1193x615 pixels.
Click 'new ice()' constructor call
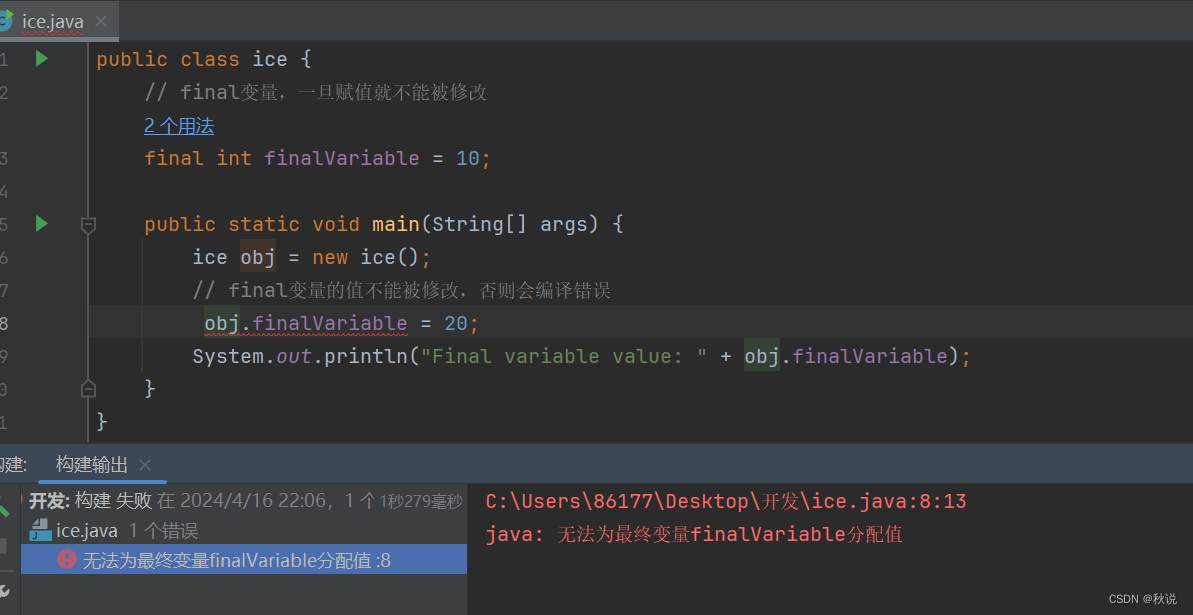365,257
